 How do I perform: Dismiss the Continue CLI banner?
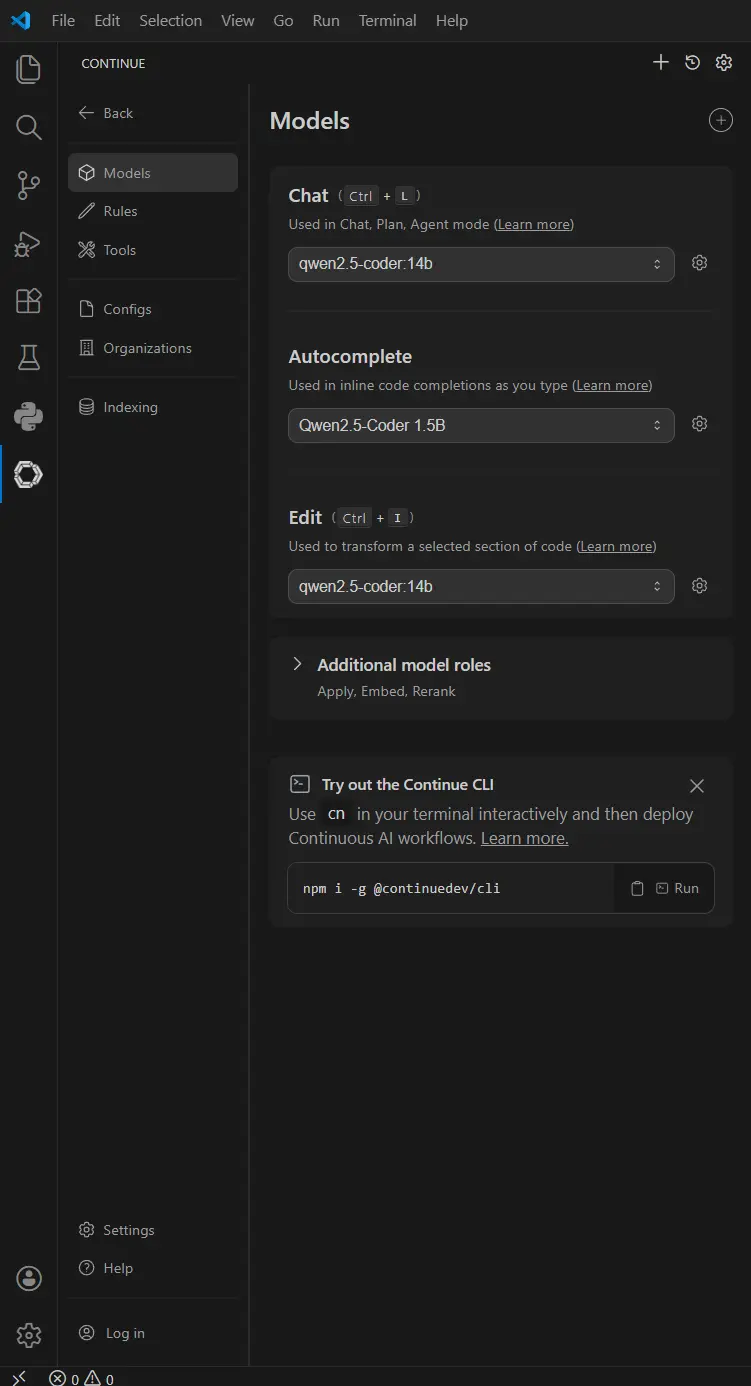(697, 786)
